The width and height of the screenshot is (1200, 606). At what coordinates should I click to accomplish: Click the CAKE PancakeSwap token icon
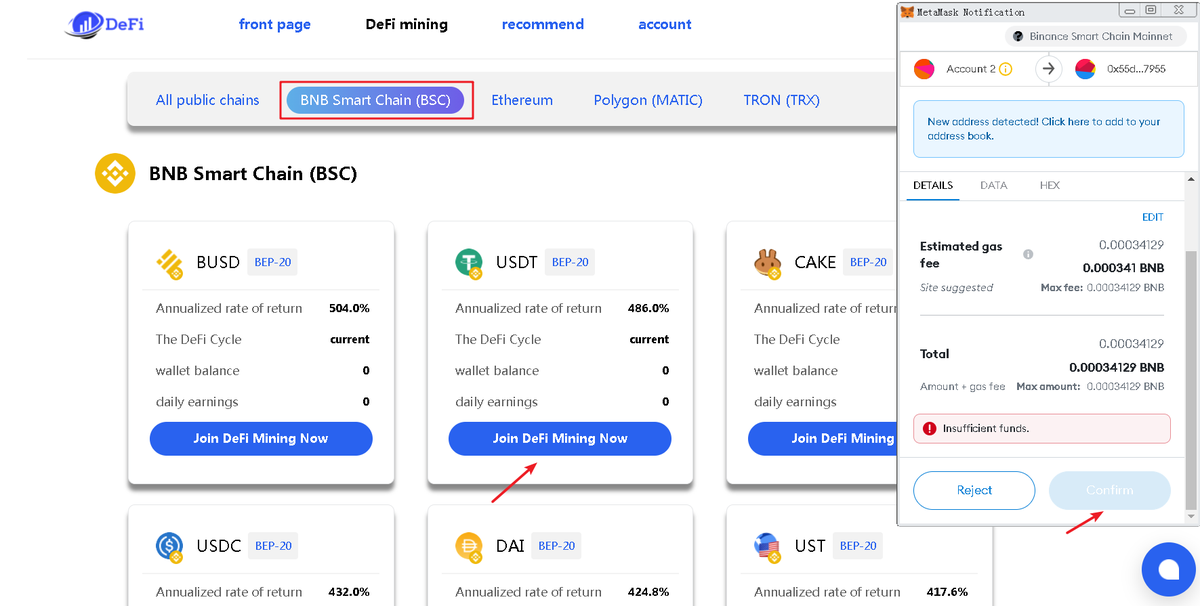click(768, 263)
